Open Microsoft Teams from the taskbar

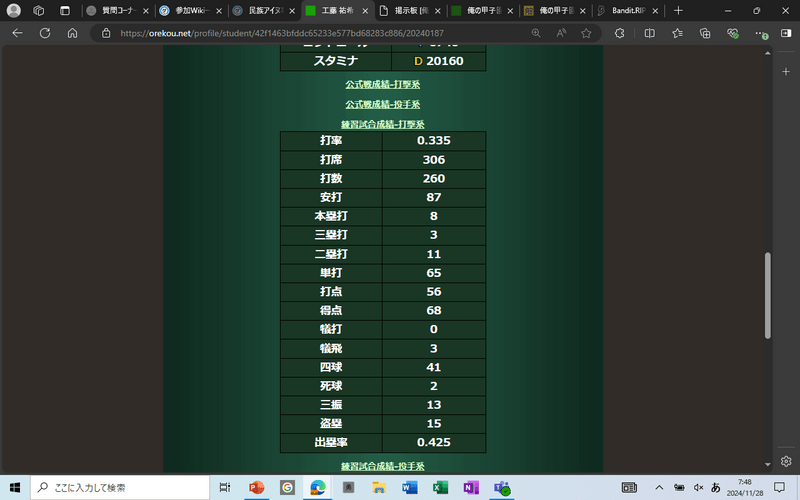pyautogui.click(x=502, y=487)
